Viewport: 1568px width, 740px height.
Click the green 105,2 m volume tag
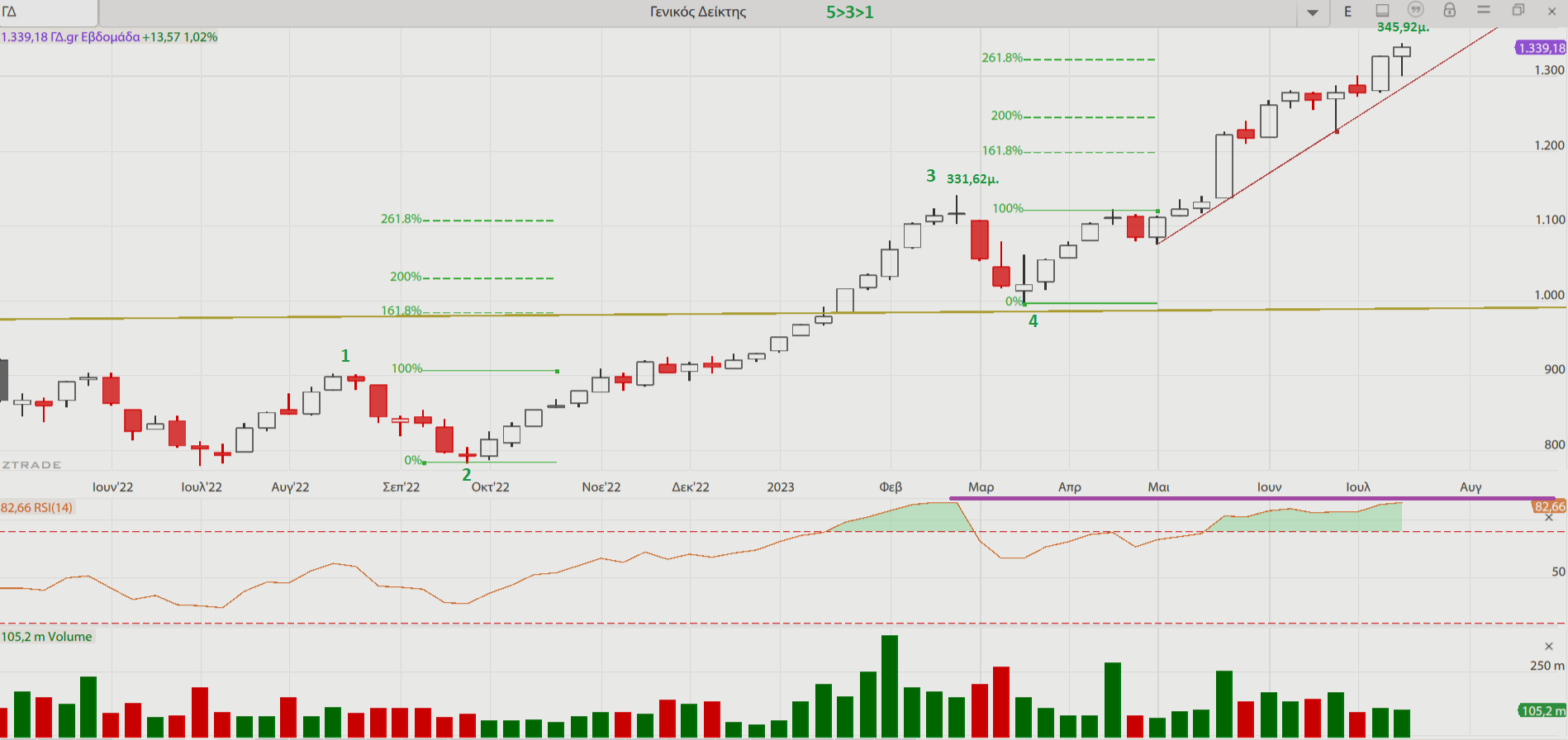point(1543,710)
